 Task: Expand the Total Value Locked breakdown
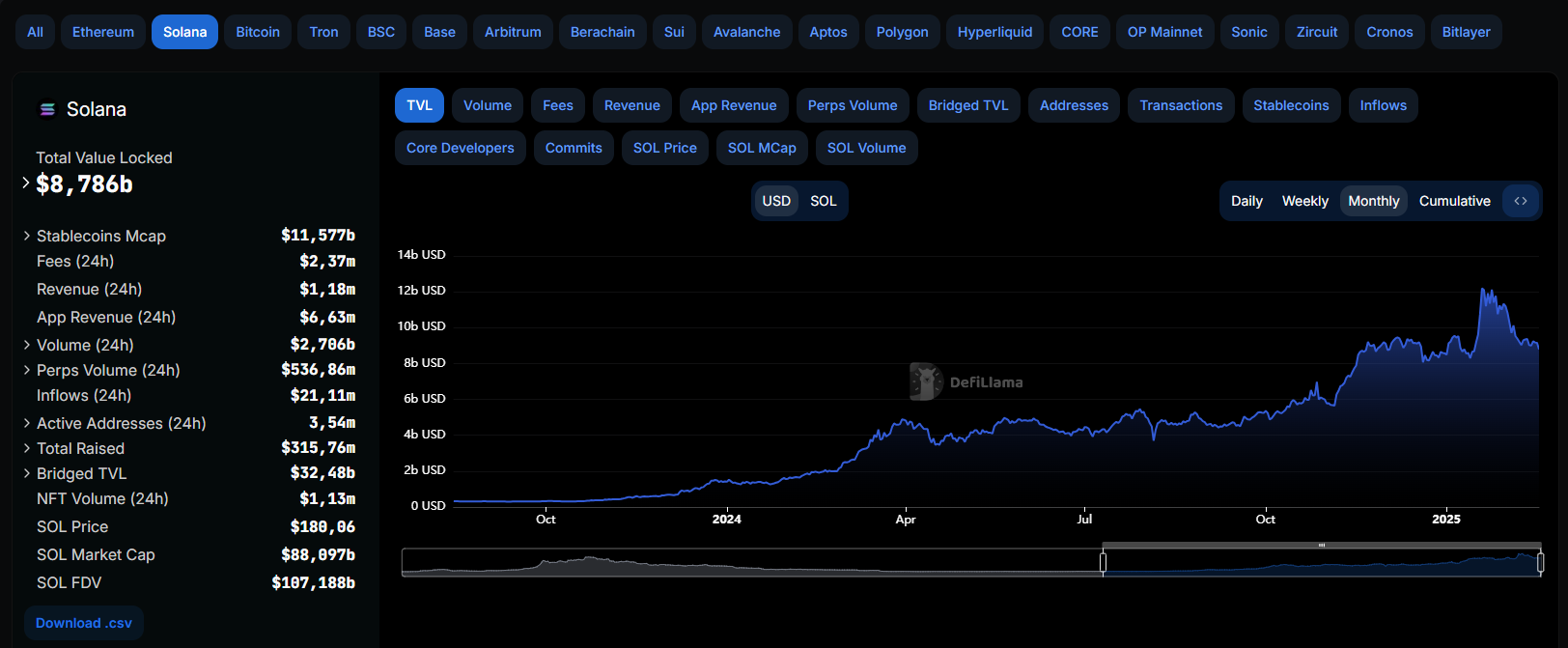pos(26,183)
